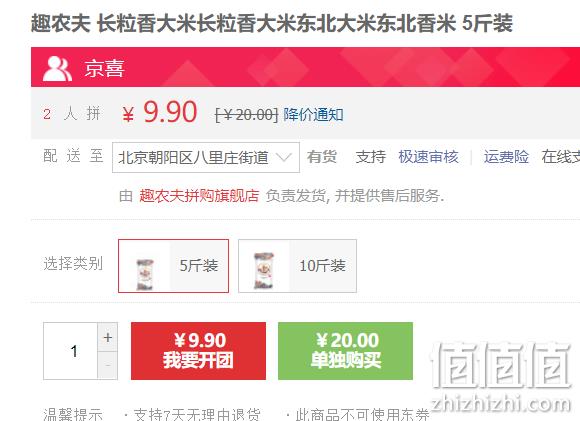Expand the delivery address chevron arrow

pos(284,158)
